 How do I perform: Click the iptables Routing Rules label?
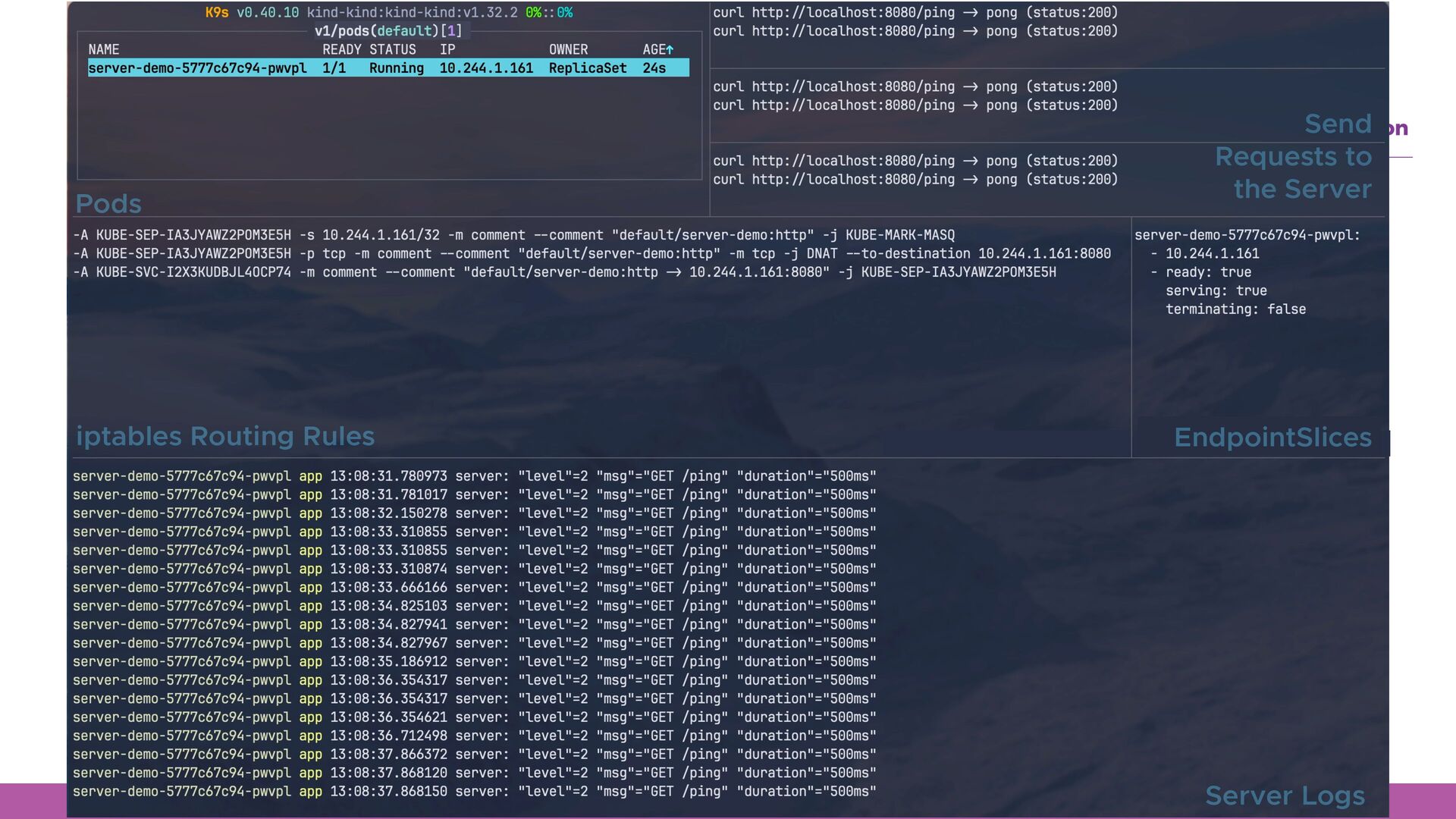pyautogui.click(x=225, y=436)
